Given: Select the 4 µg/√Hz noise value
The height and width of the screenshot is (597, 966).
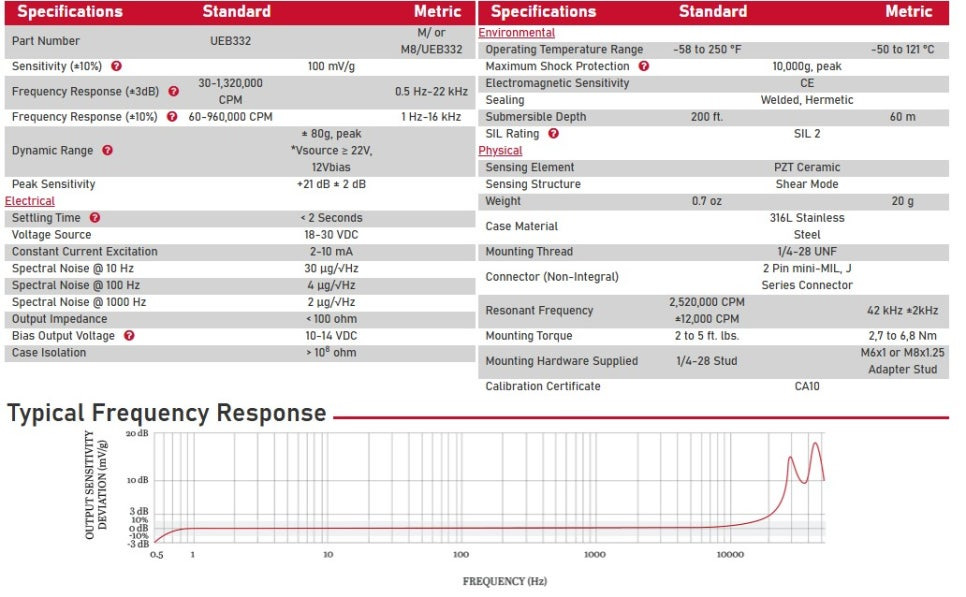Looking at the screenshot, I should pos(331,285).
